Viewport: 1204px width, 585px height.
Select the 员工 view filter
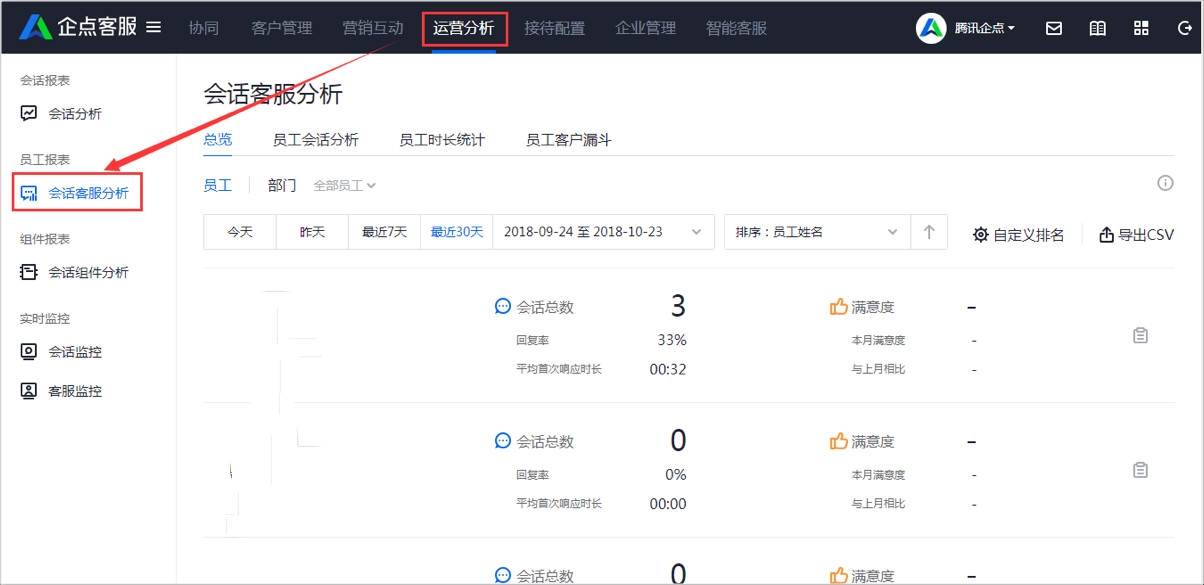(218, 185)
